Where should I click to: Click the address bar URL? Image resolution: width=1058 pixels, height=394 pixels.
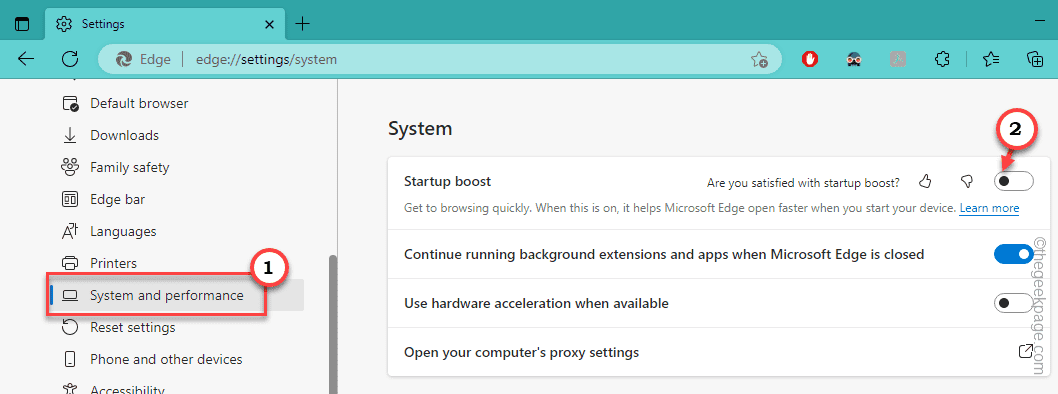(x=266, y=59)
